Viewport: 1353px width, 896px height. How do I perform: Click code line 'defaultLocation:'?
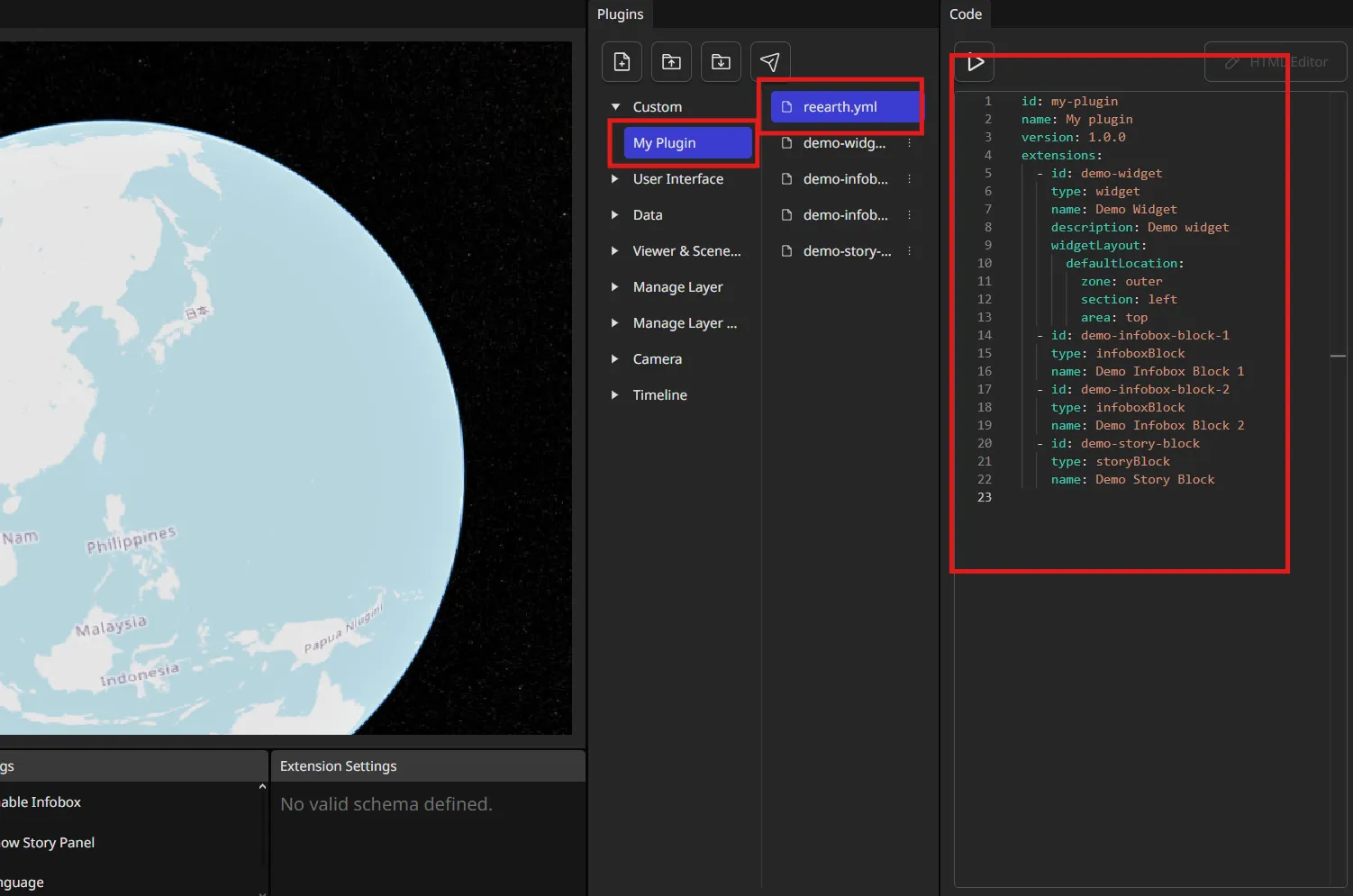(1125, 263)
